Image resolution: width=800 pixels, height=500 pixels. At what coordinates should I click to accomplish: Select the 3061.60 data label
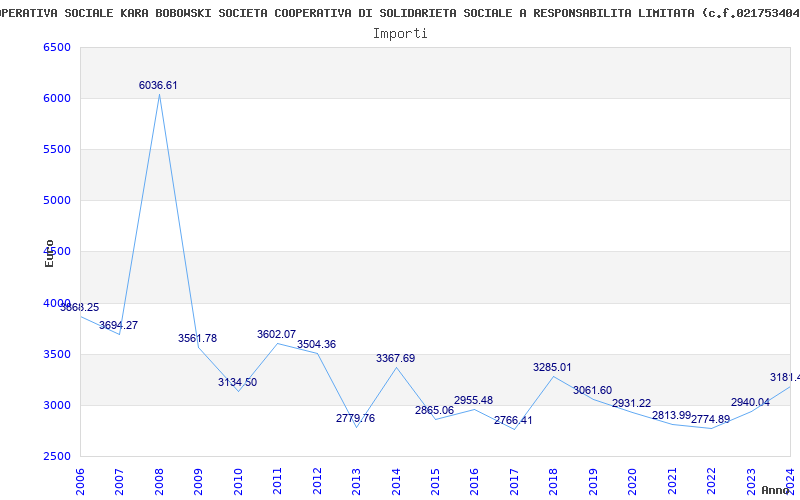(x=592, y=390)
